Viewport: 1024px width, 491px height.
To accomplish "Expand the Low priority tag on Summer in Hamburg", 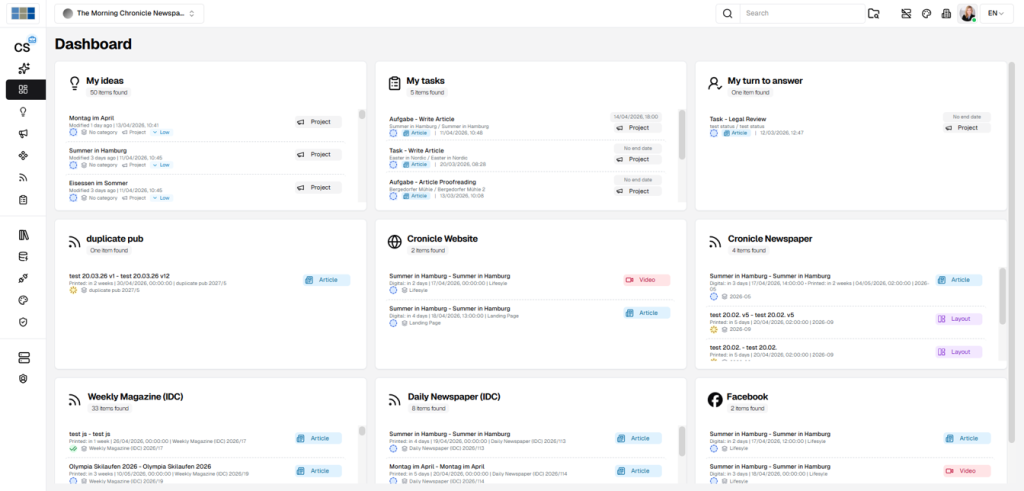I will 161,164.
